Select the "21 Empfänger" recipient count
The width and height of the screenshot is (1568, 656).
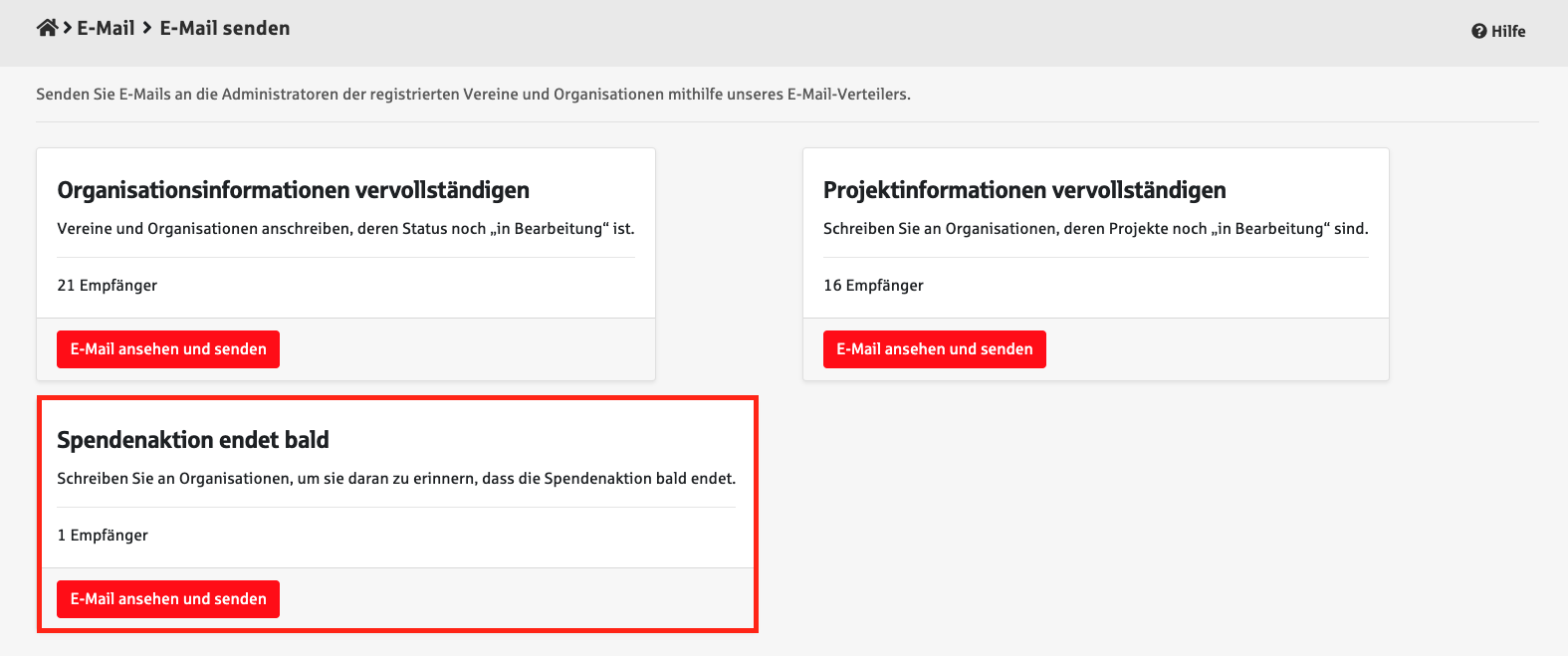[x=107, y=286]
